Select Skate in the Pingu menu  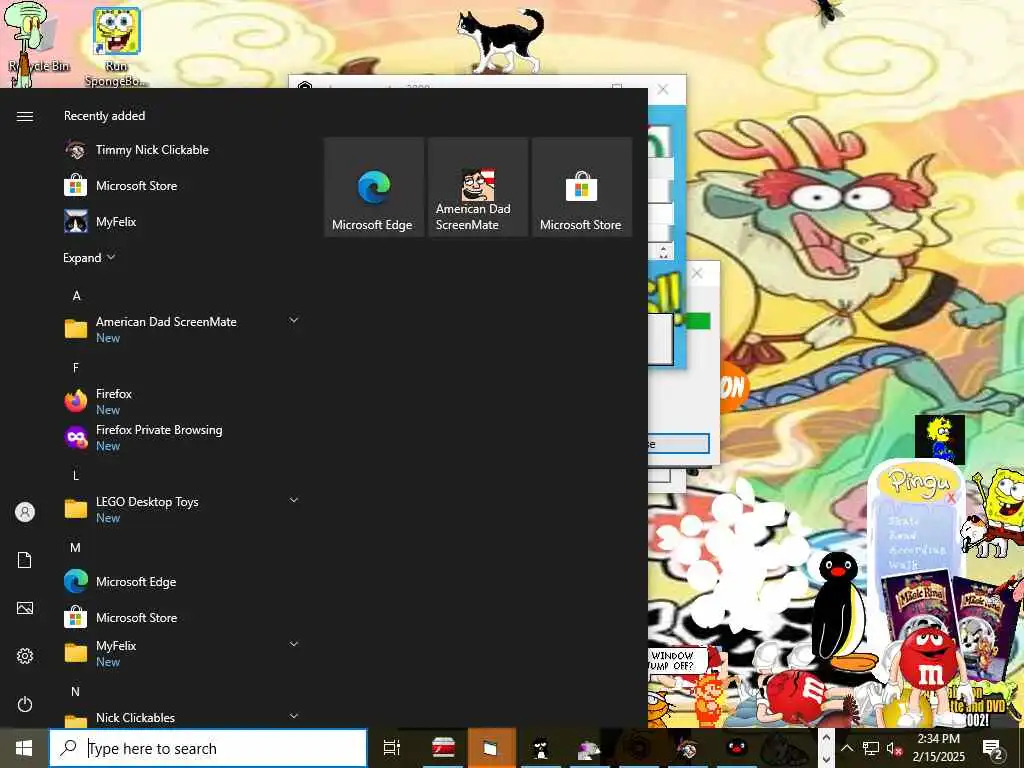click(x=904, y=521)
